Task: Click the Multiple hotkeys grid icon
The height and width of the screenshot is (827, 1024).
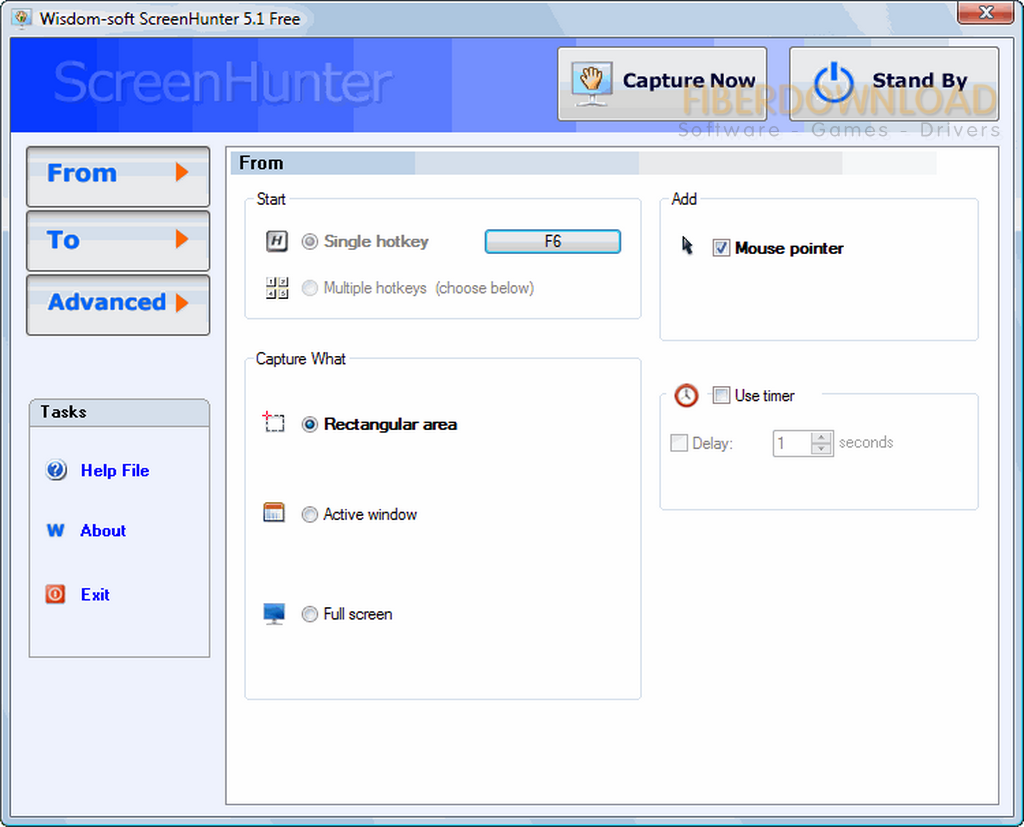Action: click(x=277, y=288)
